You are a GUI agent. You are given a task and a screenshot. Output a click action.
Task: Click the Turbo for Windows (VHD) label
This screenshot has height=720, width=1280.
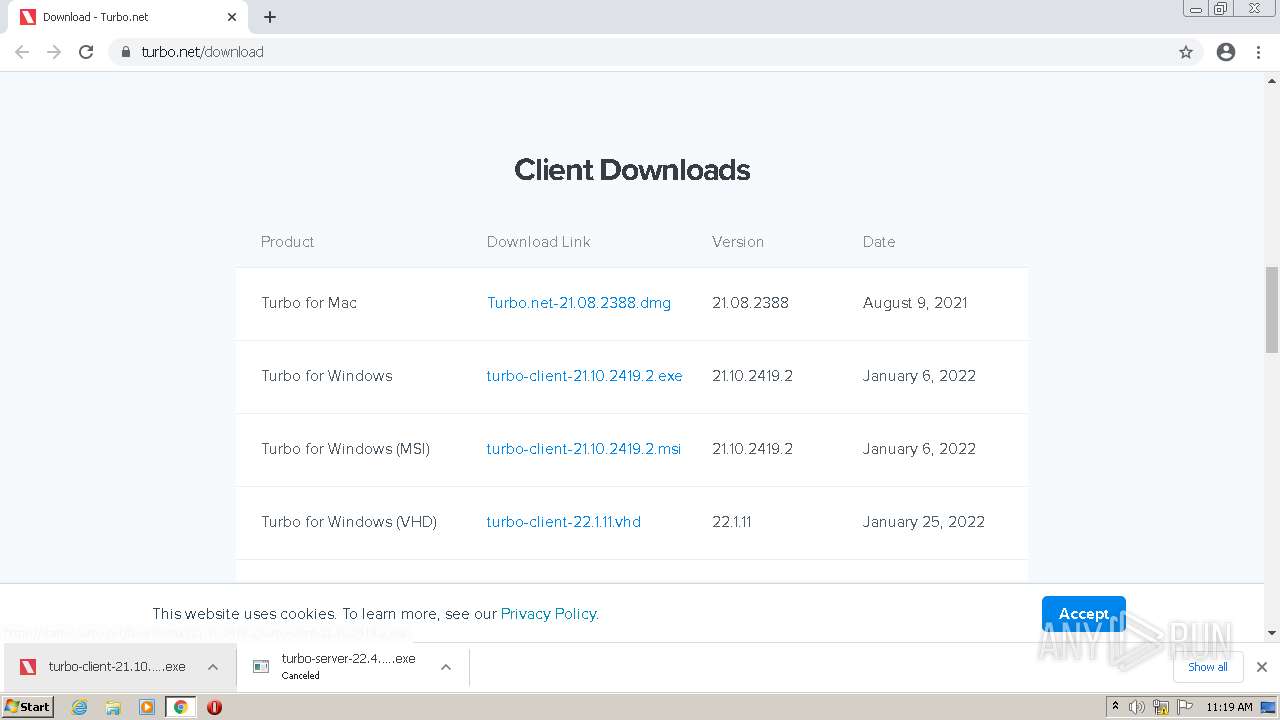349,522
